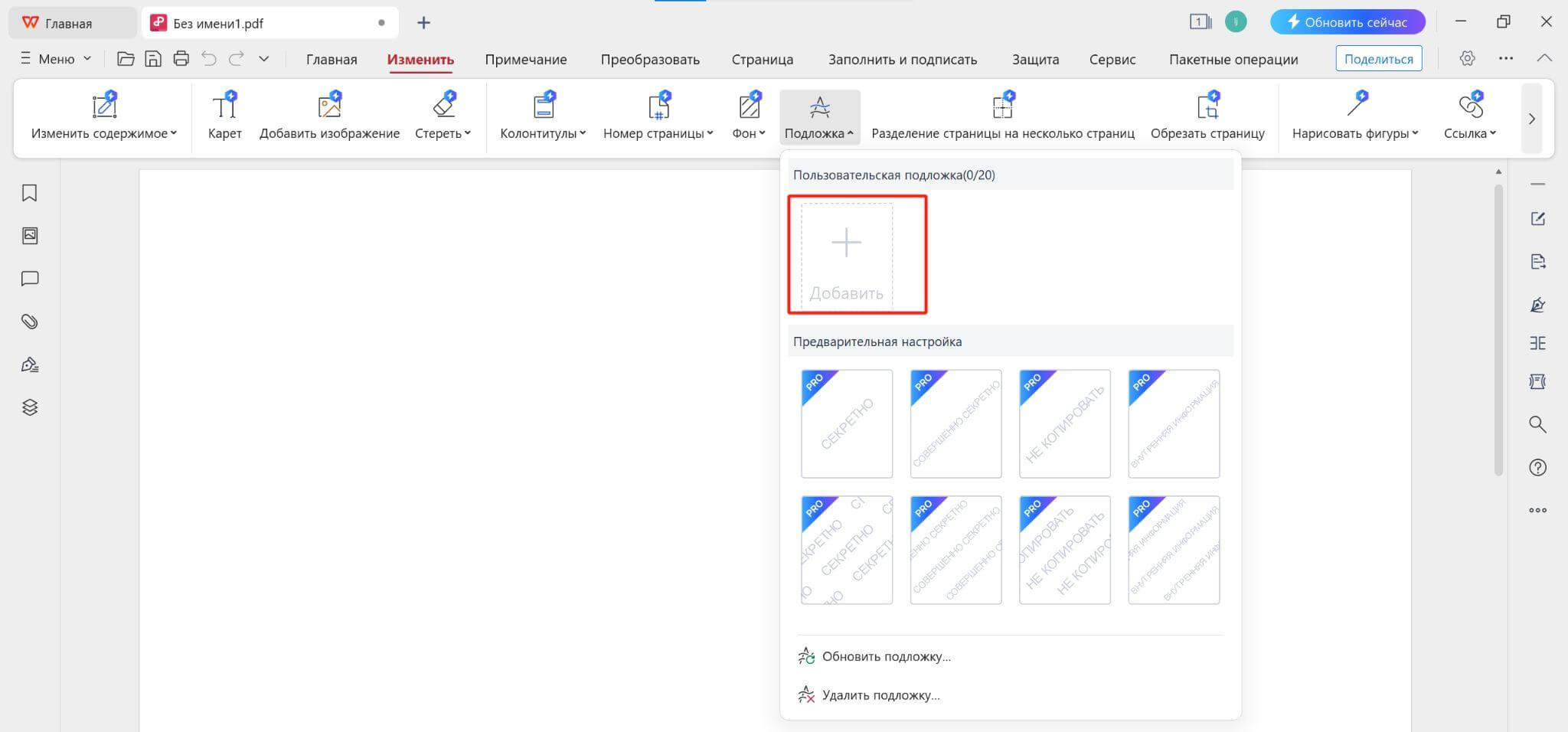This screenshot has height=732, width=1568.
Task: Click the Поделиться button
Action: click(x=1378, y=59)
